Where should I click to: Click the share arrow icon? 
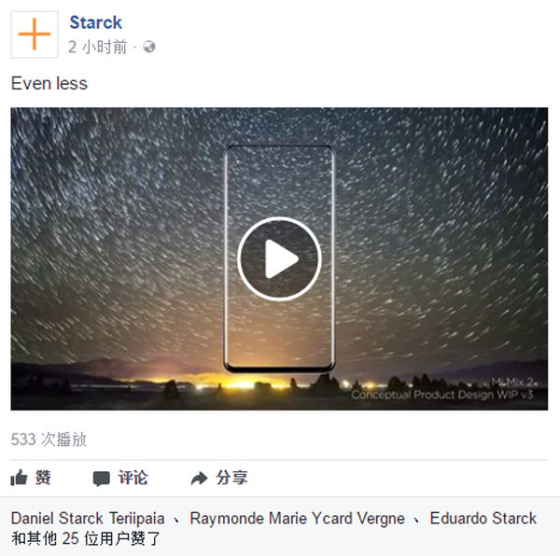click(199, 478)
